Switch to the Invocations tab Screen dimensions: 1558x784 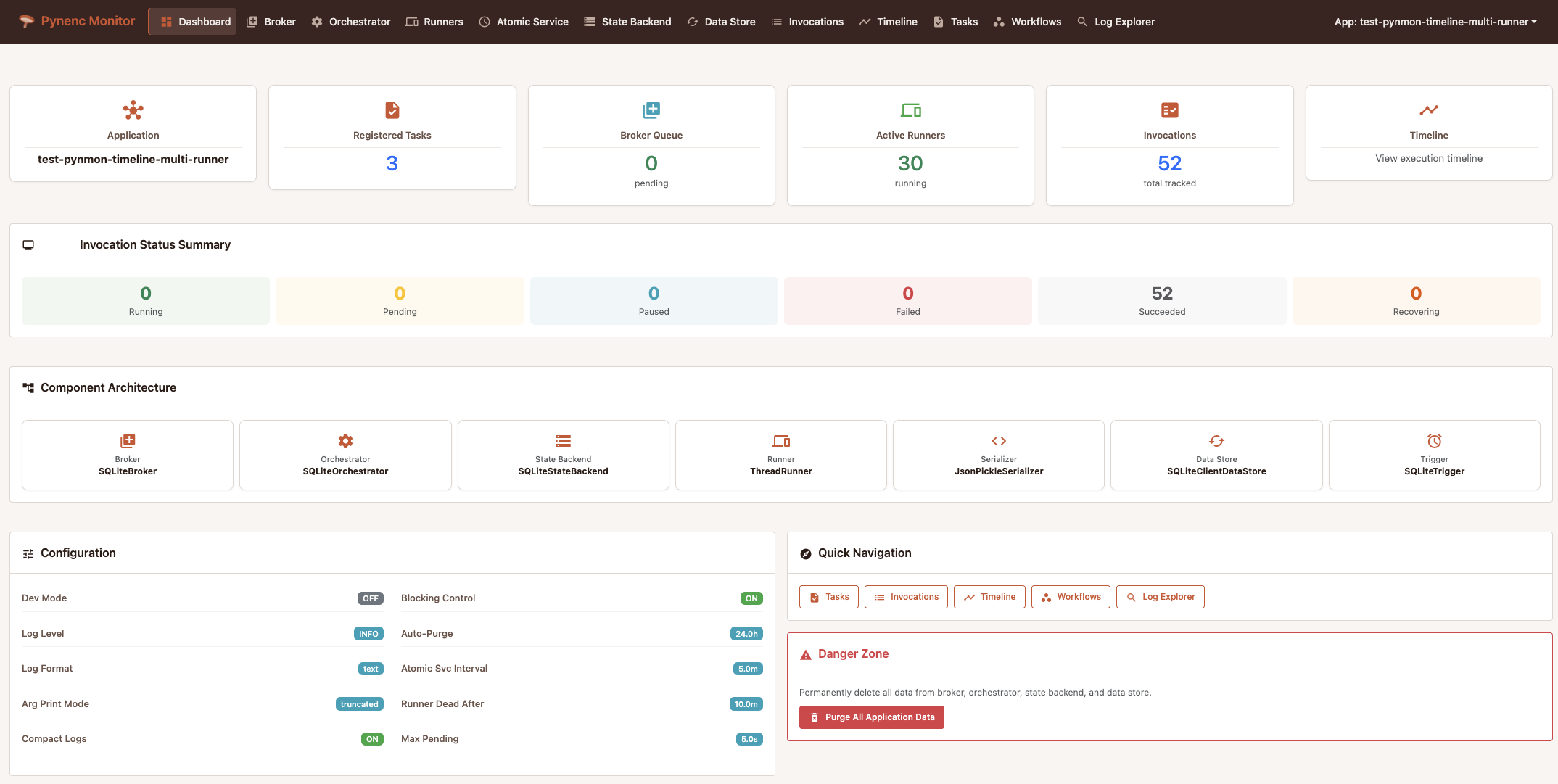click(x=807, y=22)
